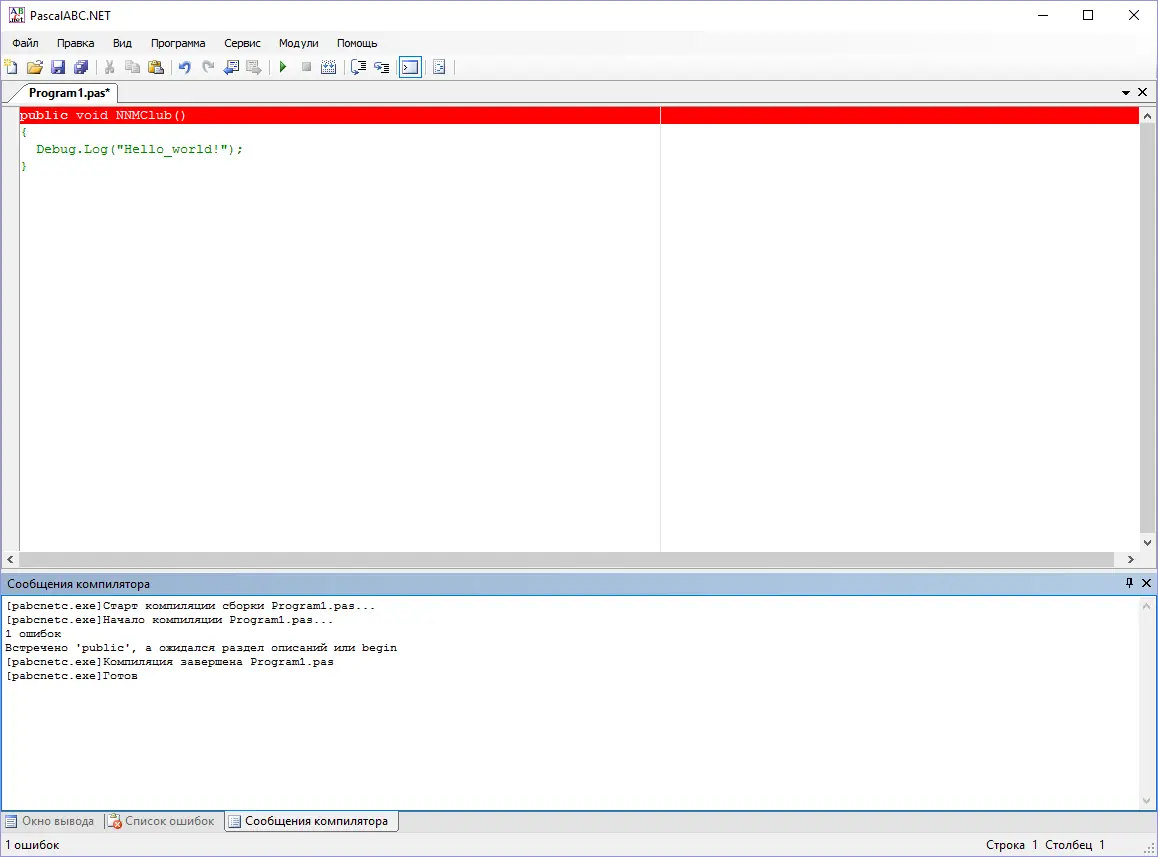Select the Program1.pas* editor tab
Screen dimensions: 1158x857
[69, 93]
